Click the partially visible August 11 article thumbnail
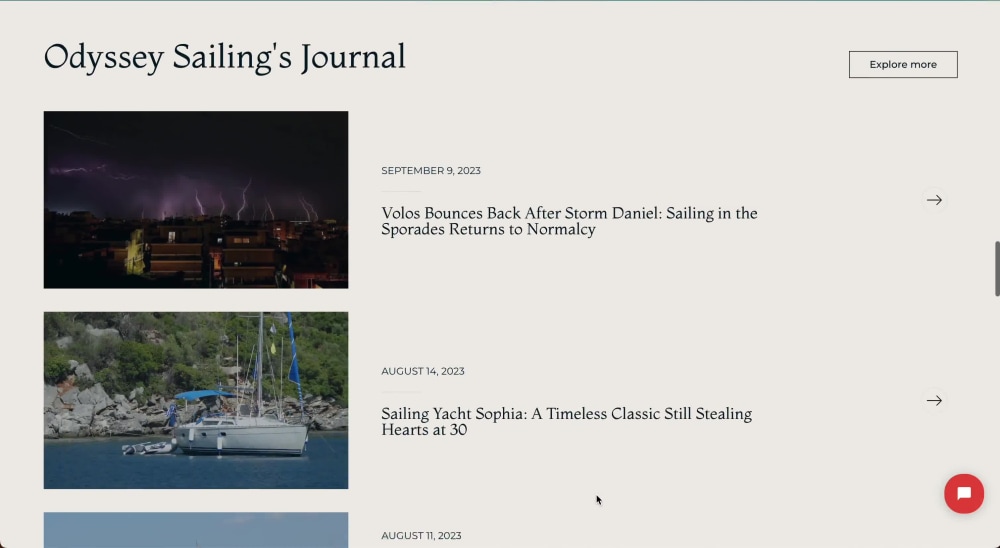The image size is (1000, 548). [196, 530]
